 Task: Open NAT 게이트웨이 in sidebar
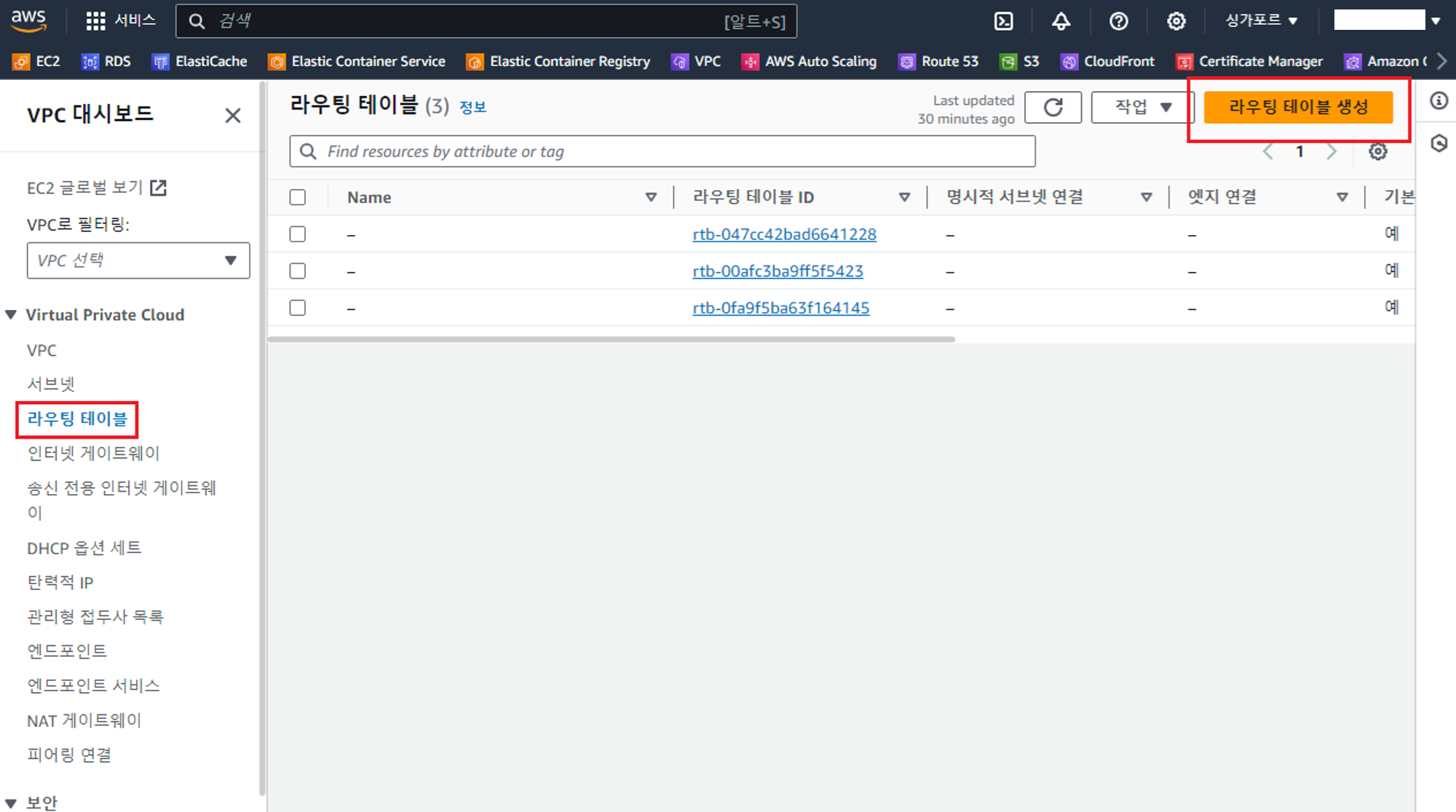click(84, 720)
